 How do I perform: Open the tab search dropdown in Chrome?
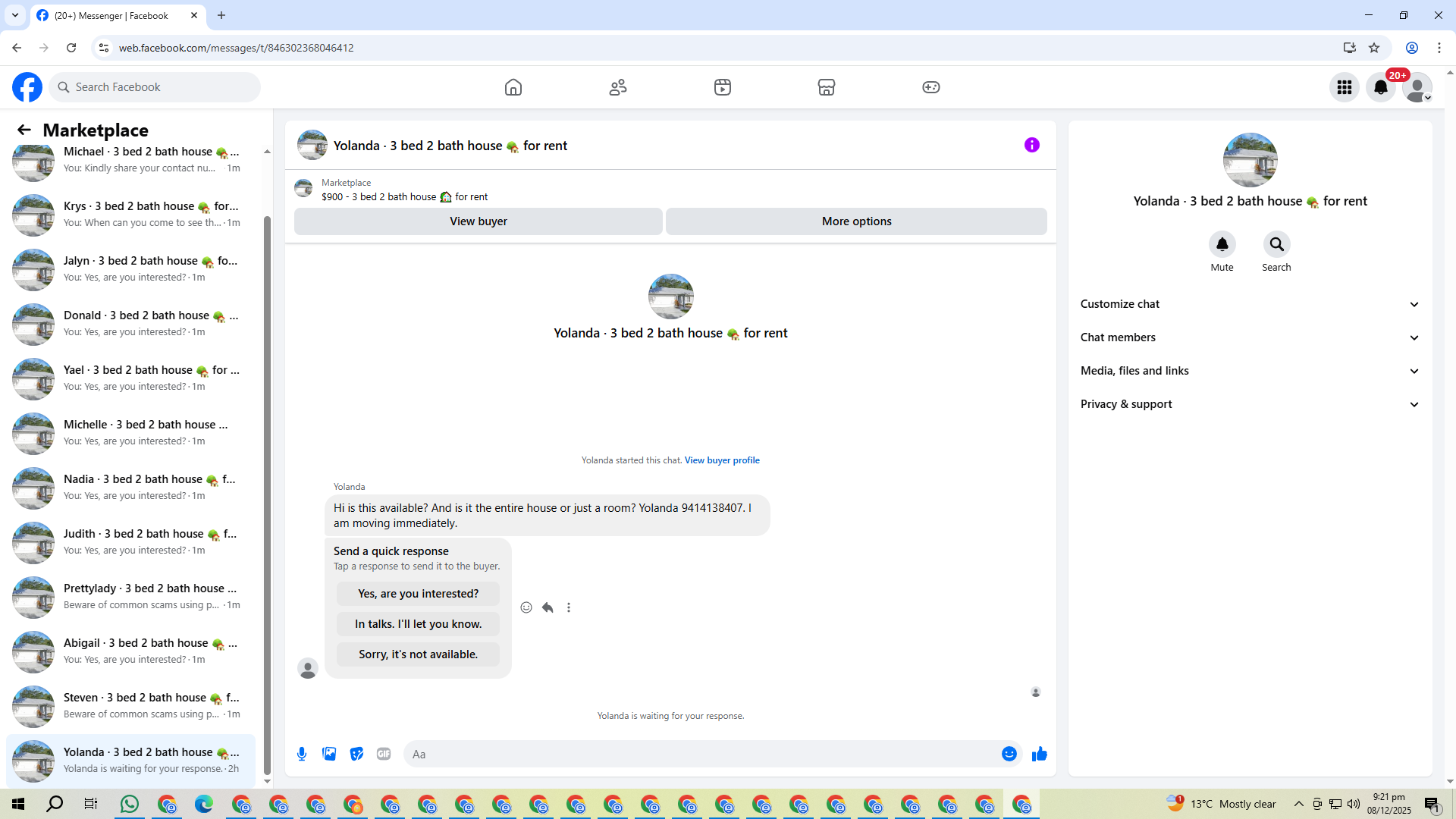point(15,15)
